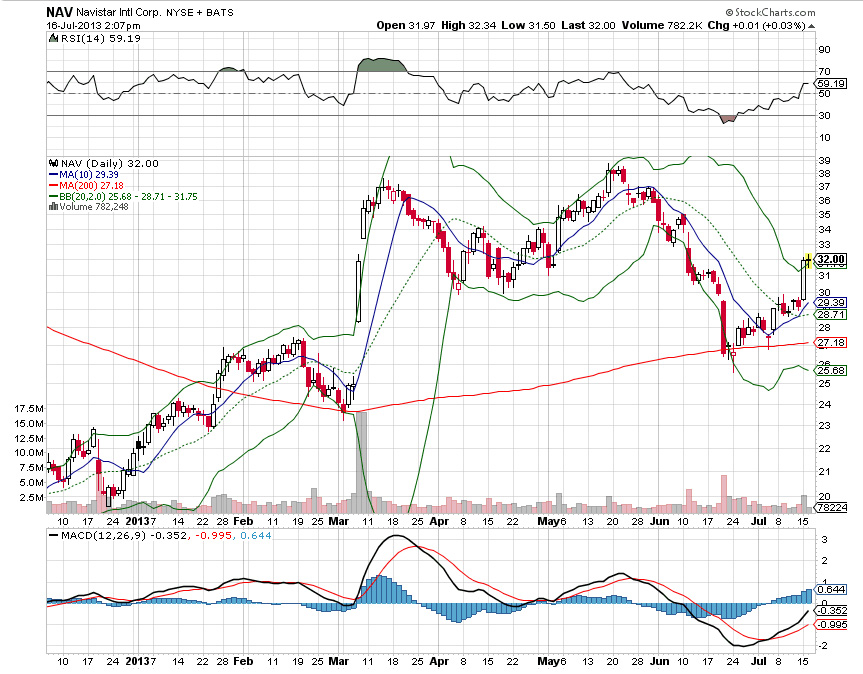Viewport: 863px width, 674px height.
Task: Click the blue MA(10) color line swatch
Action: pyautogui.click(x=54, y=174)
